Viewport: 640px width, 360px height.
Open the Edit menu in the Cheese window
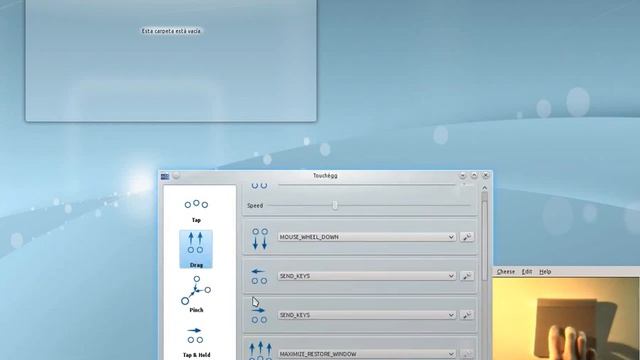(527, 271)
